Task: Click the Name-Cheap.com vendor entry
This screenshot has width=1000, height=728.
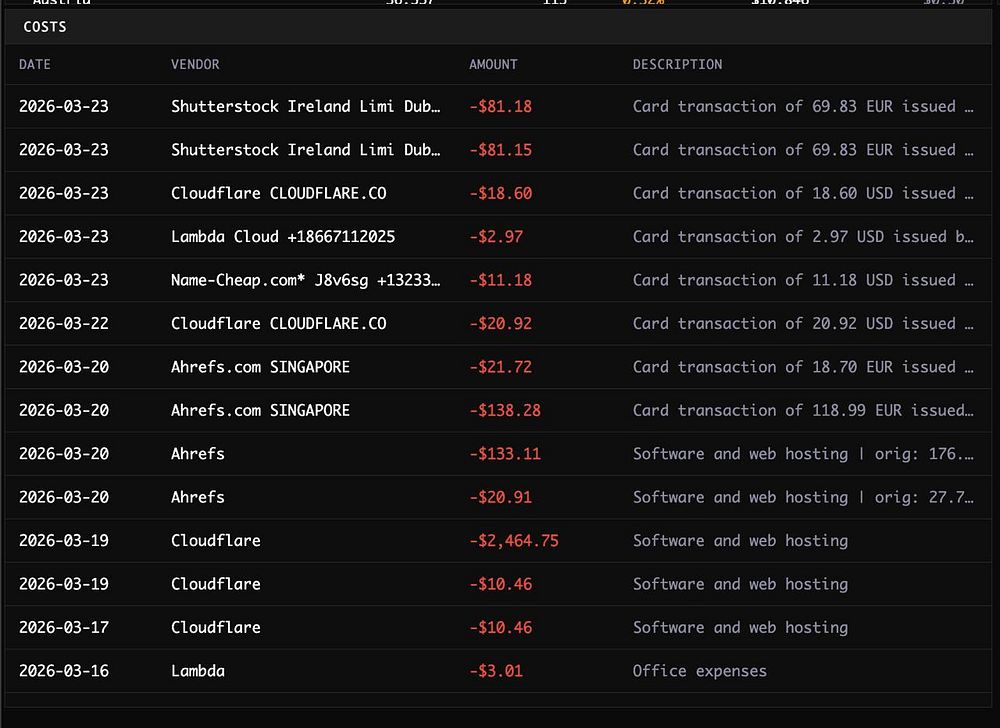Action: tap(305, 280)
